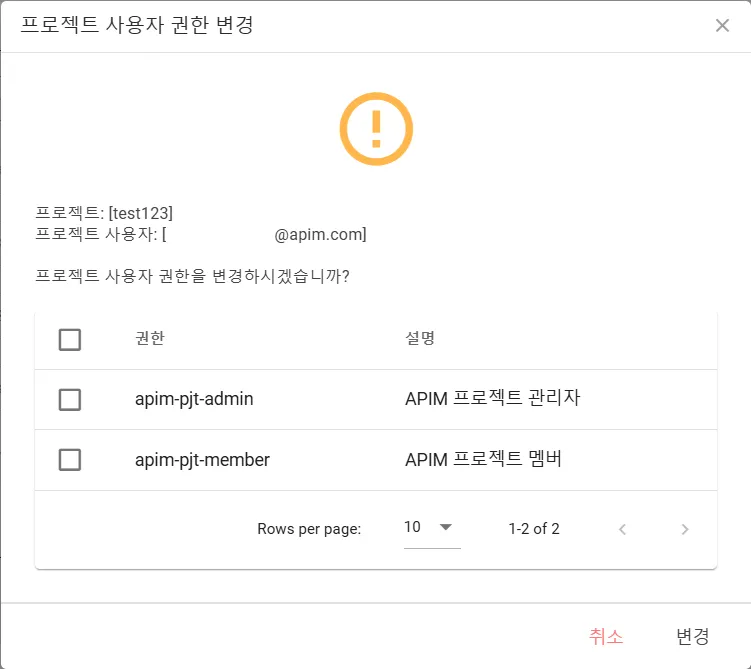Select the apim-pjt-admin row label
Viewport: 751px width, 669px height.
194,399
